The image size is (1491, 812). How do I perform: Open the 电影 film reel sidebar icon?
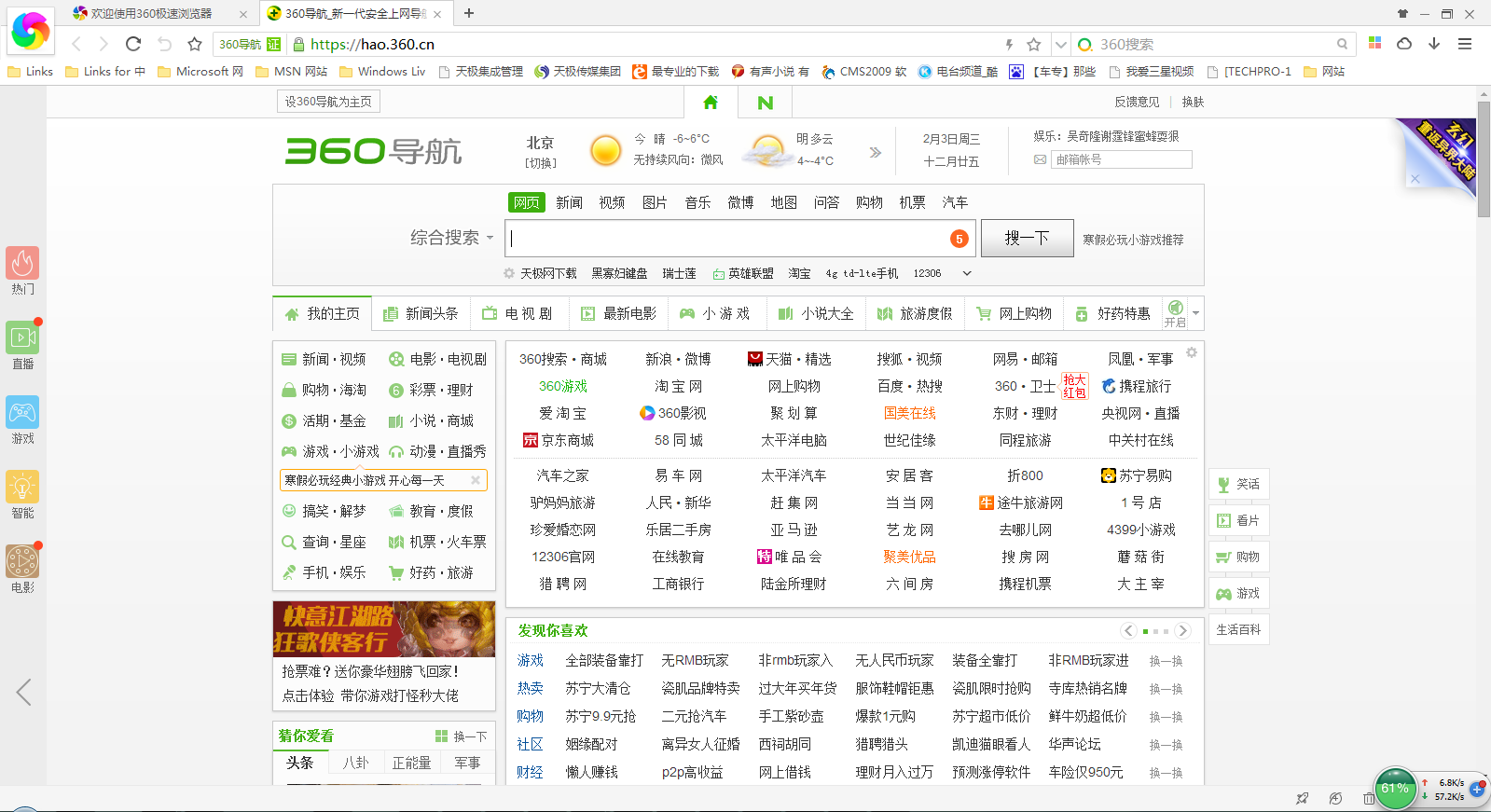[x=22, y=561]
